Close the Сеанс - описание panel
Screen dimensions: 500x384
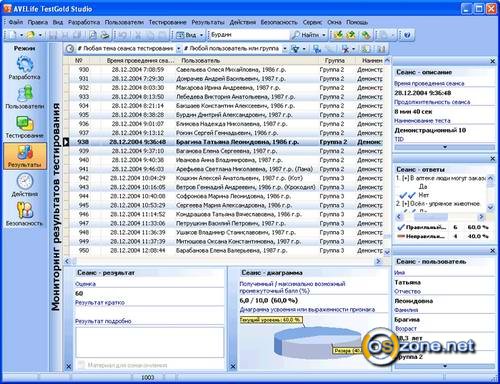tap(492, 61)
